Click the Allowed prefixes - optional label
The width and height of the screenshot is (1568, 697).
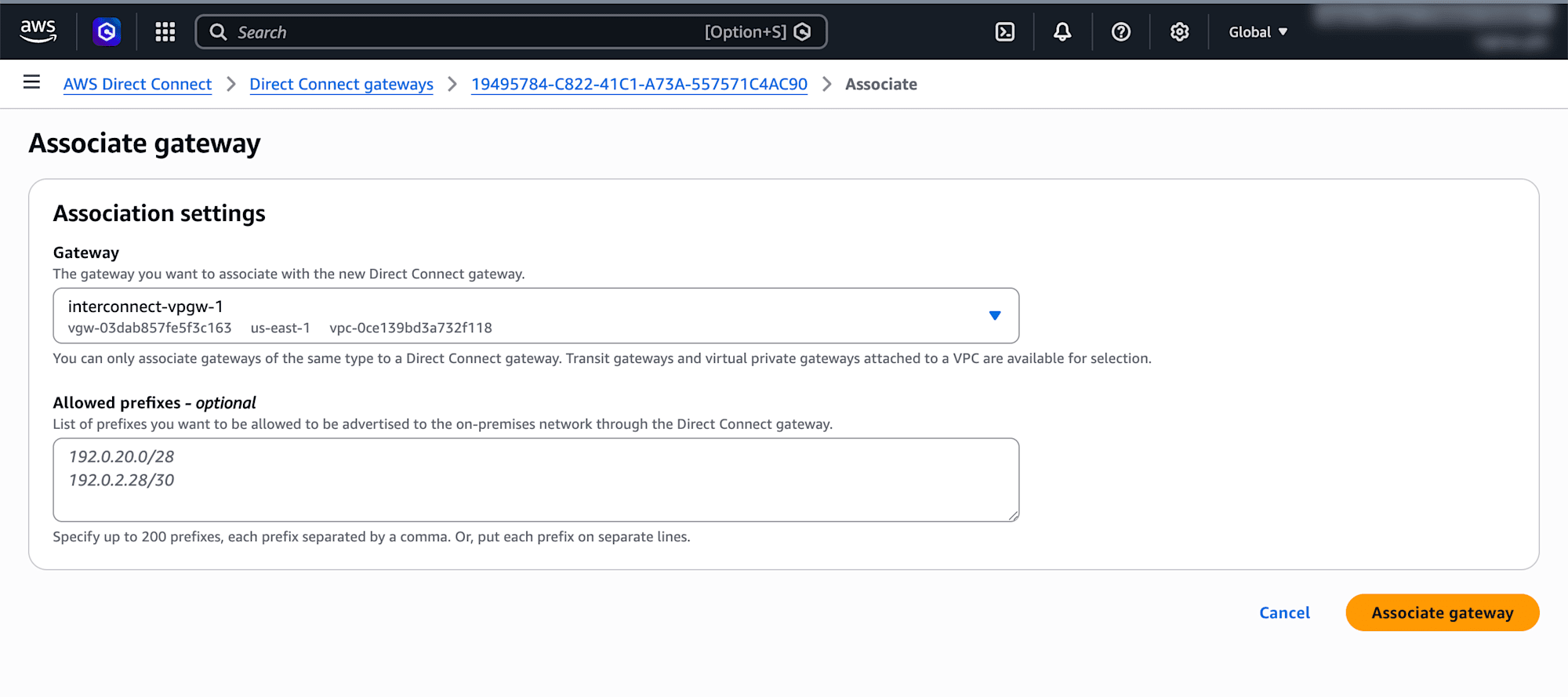pos(154,402)
